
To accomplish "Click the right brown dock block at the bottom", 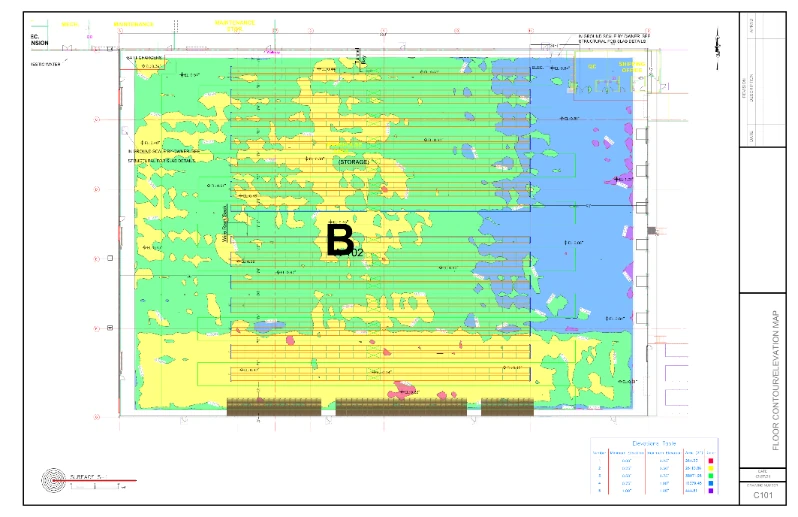I will point(507,407).
